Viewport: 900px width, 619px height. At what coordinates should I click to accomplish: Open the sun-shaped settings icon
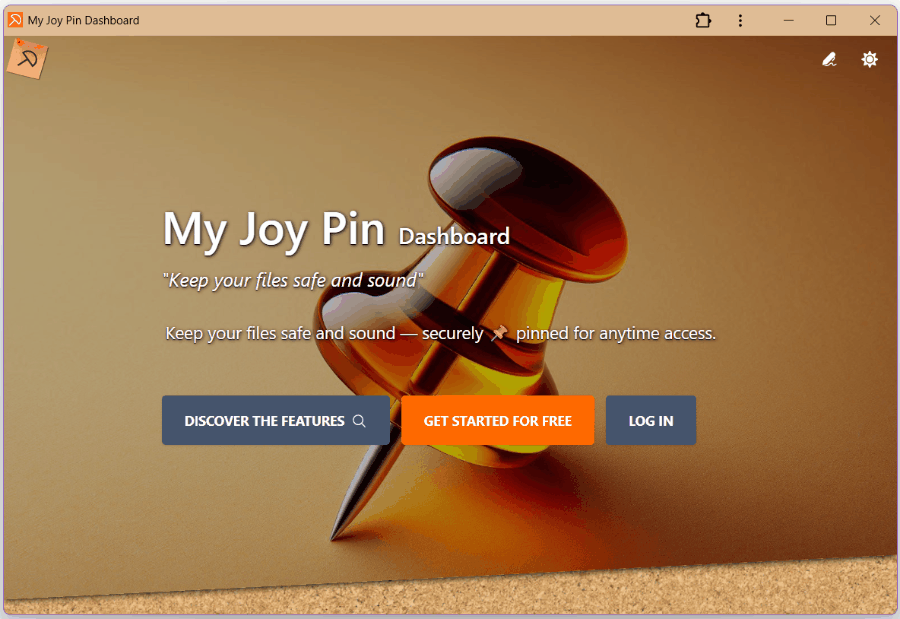pyautogui.click(x=870, y=59)
